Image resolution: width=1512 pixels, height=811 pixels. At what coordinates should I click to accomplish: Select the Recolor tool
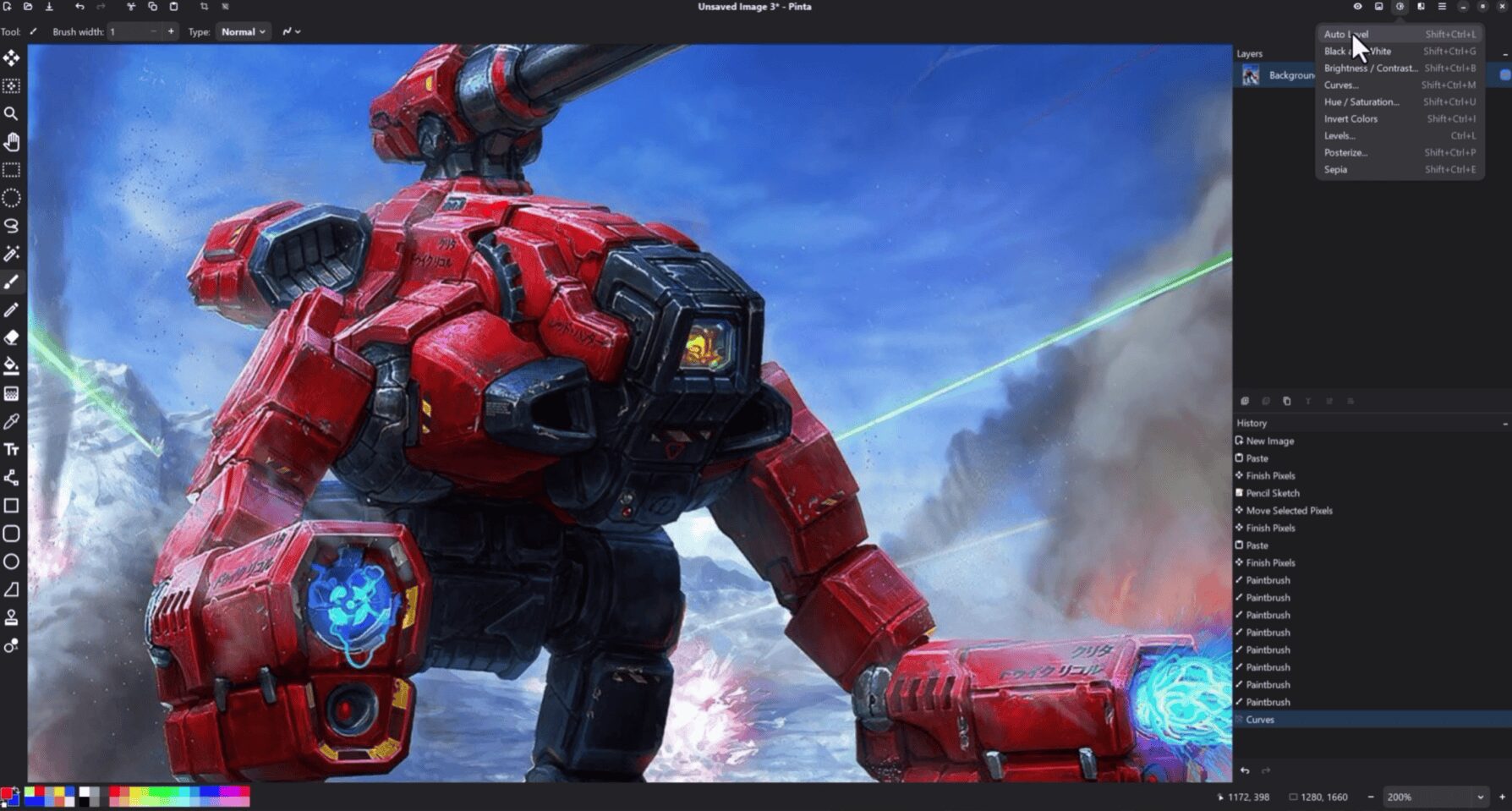11,645
